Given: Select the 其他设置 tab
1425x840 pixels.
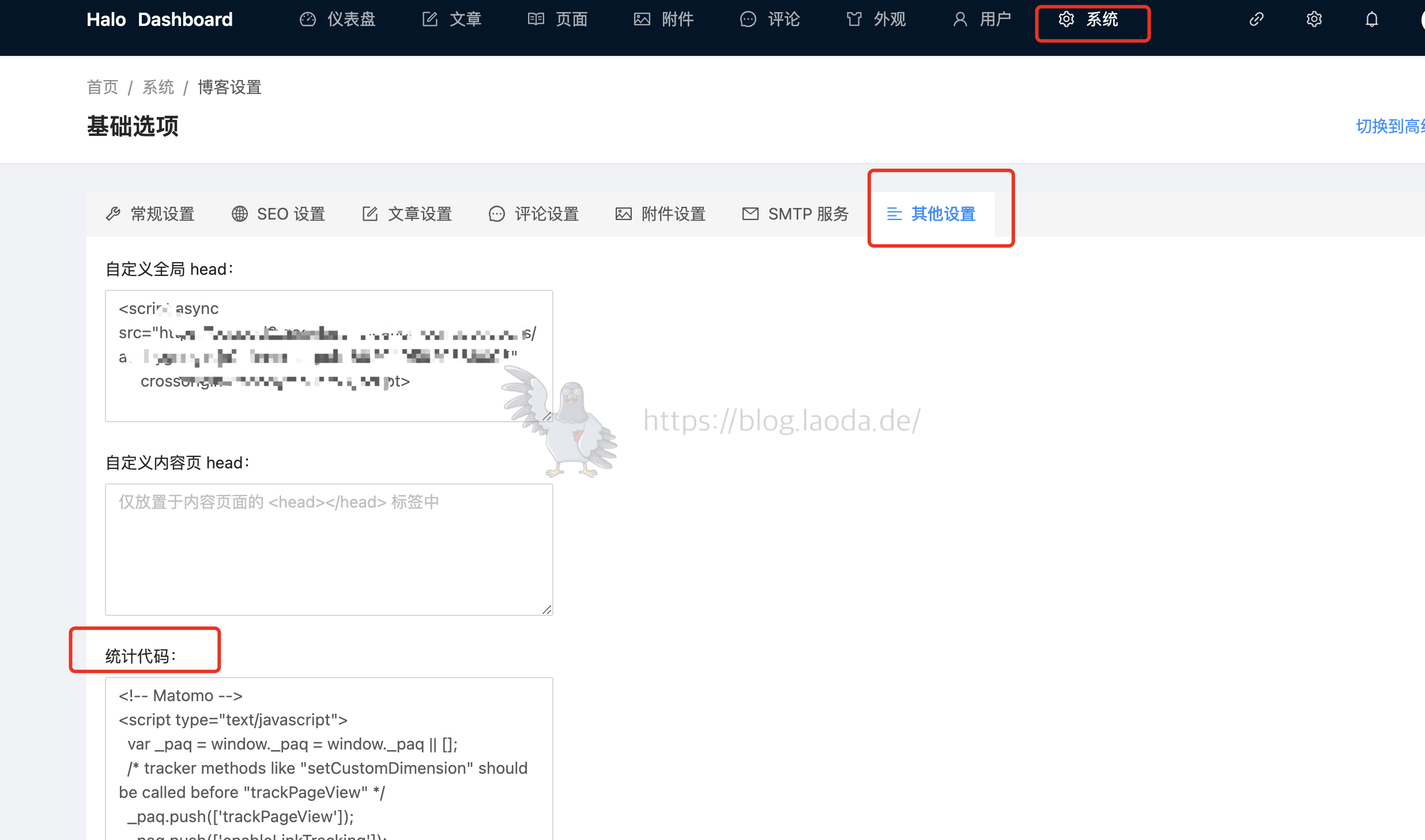Looking at the screenshot, I should coord(931,214).
